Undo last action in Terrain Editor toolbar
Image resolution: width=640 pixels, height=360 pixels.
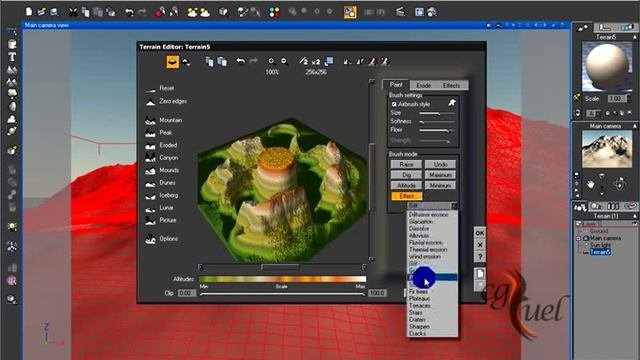pyautogui.click(x=241, y=61)
